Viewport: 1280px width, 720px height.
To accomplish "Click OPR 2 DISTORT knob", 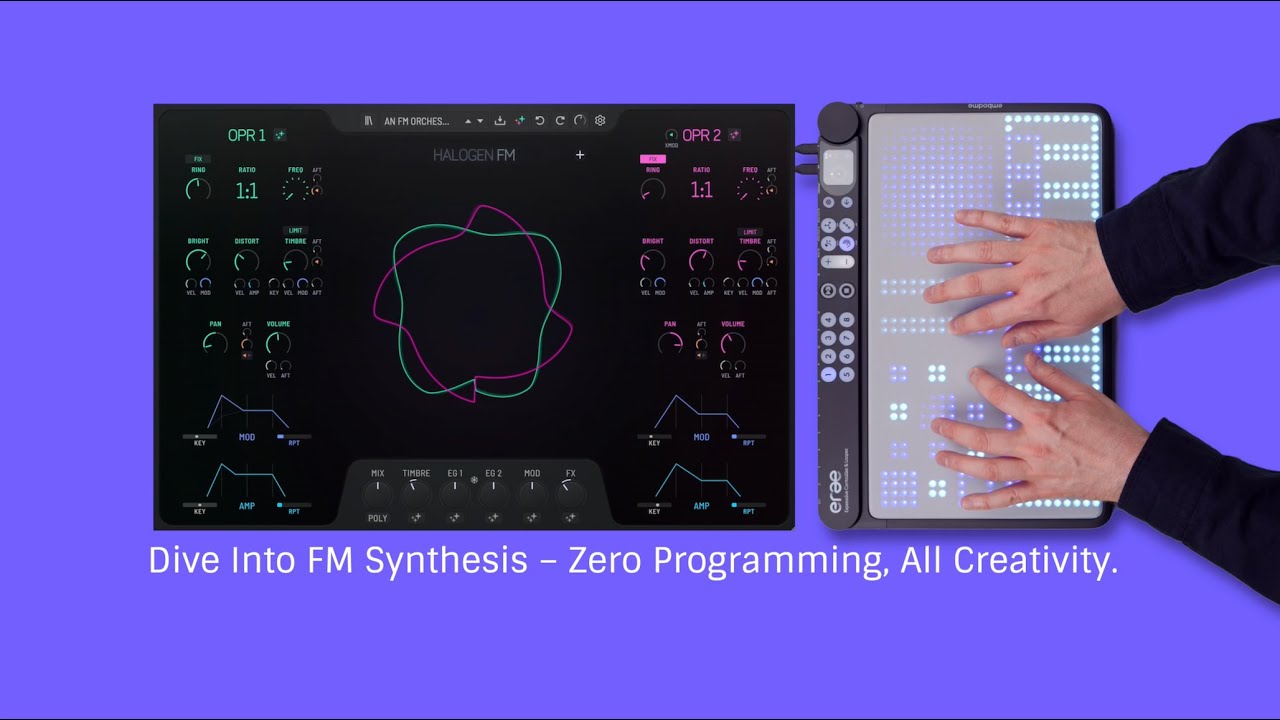I will [x=701, y=261].
